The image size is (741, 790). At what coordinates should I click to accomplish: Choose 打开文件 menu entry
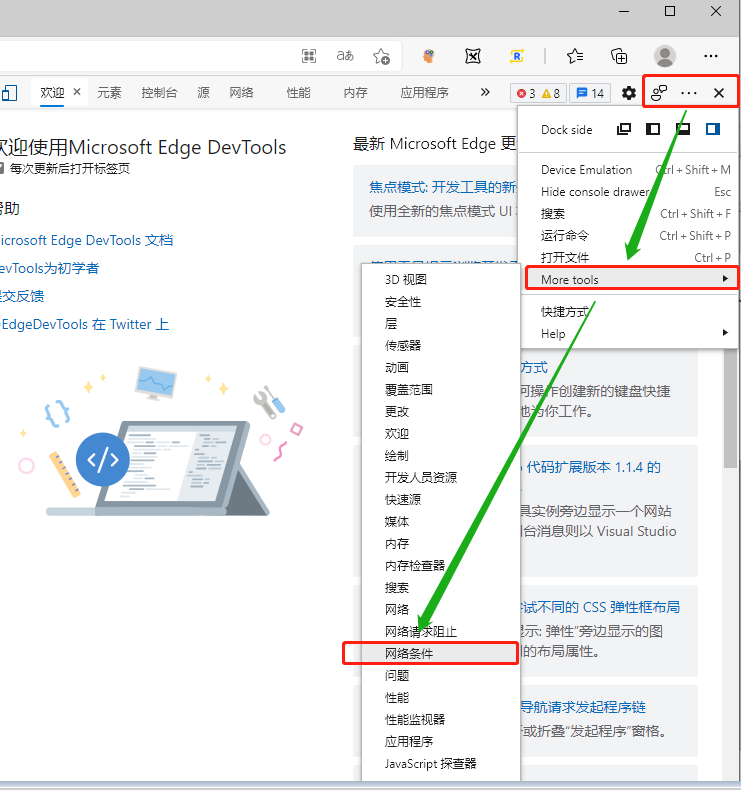(627, 257)
